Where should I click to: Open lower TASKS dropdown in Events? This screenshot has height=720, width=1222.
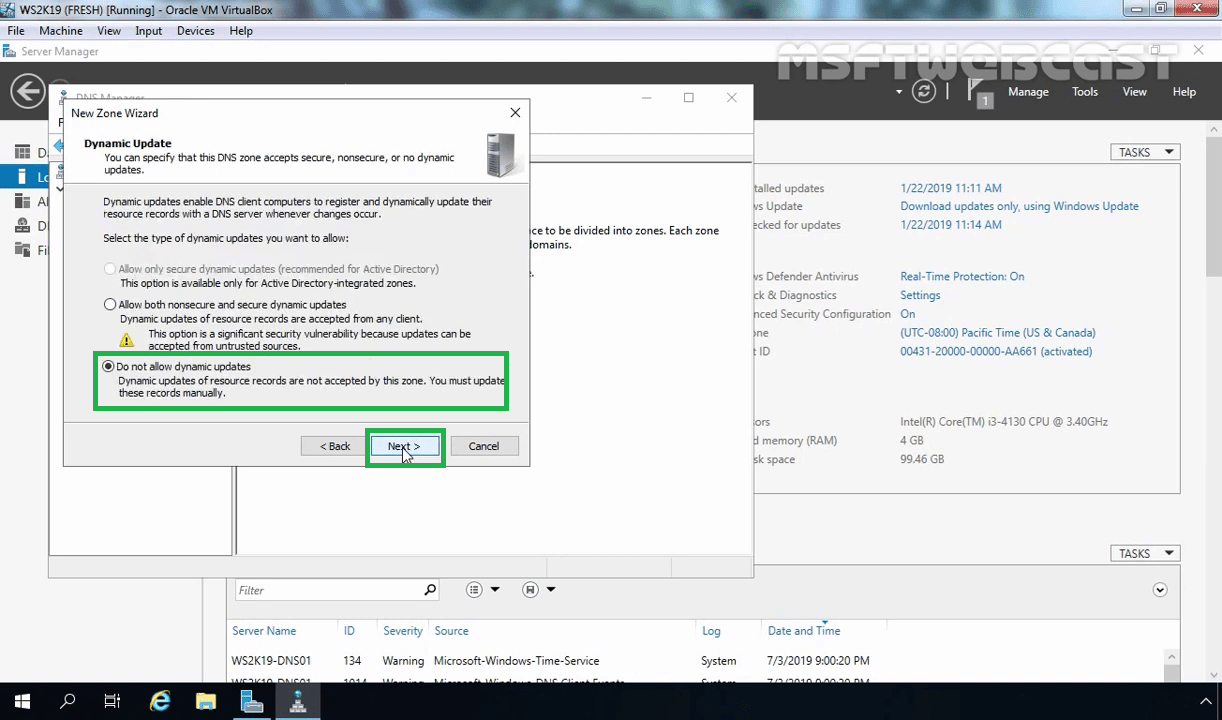click(x=1145, y=553)
